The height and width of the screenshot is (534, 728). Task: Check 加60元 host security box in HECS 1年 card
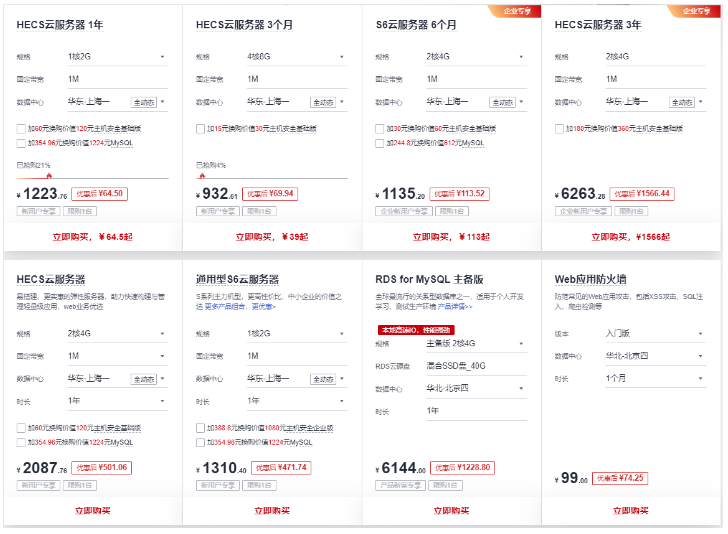pyautogui.click(x=21, y=129)
